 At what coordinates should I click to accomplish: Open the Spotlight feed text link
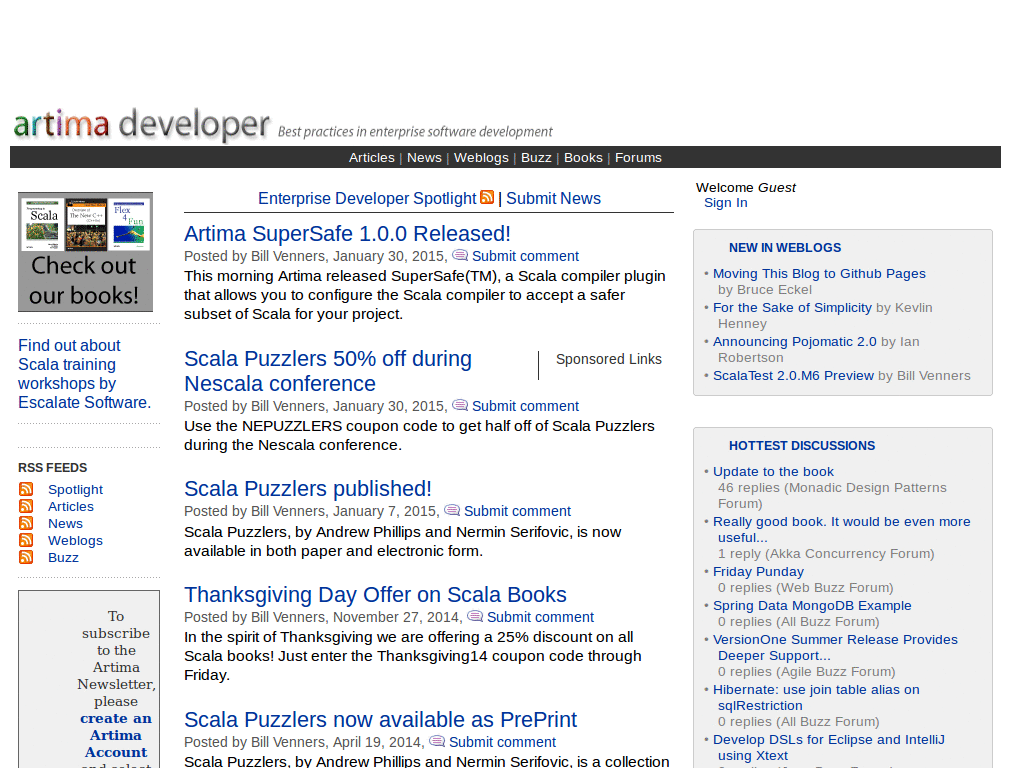pos(75,489)
